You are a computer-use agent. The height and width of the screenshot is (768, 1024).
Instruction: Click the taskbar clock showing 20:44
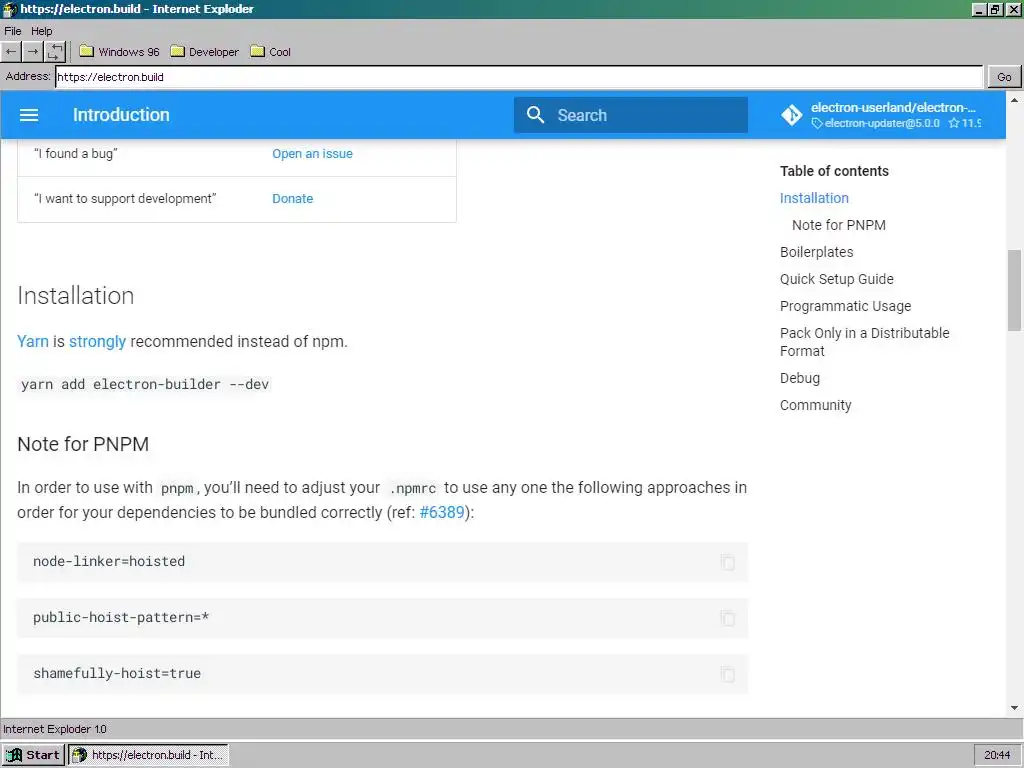(997, 755)
